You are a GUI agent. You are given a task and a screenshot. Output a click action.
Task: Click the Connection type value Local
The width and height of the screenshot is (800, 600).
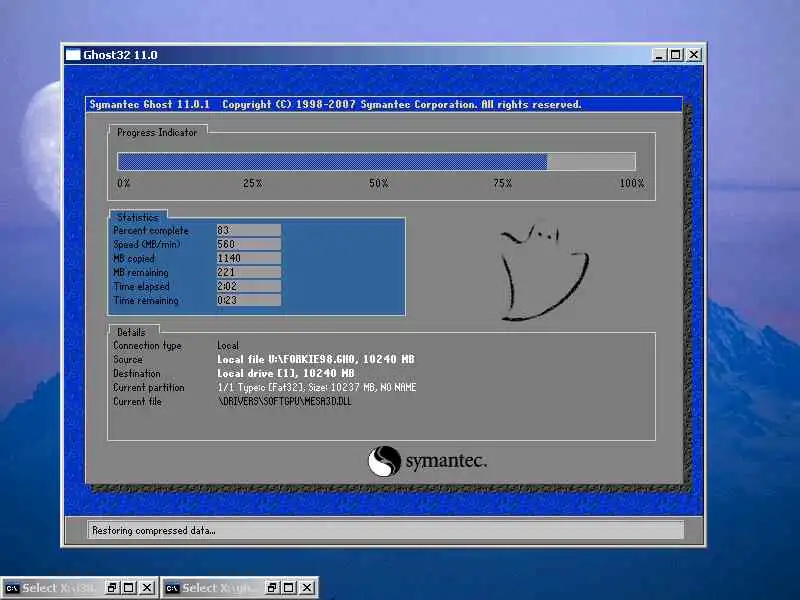click(228, 345)
